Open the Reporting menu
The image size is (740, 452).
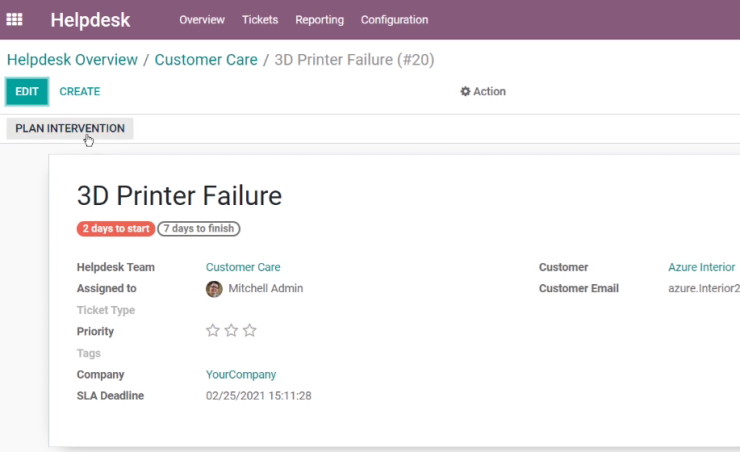coord(320,20)
